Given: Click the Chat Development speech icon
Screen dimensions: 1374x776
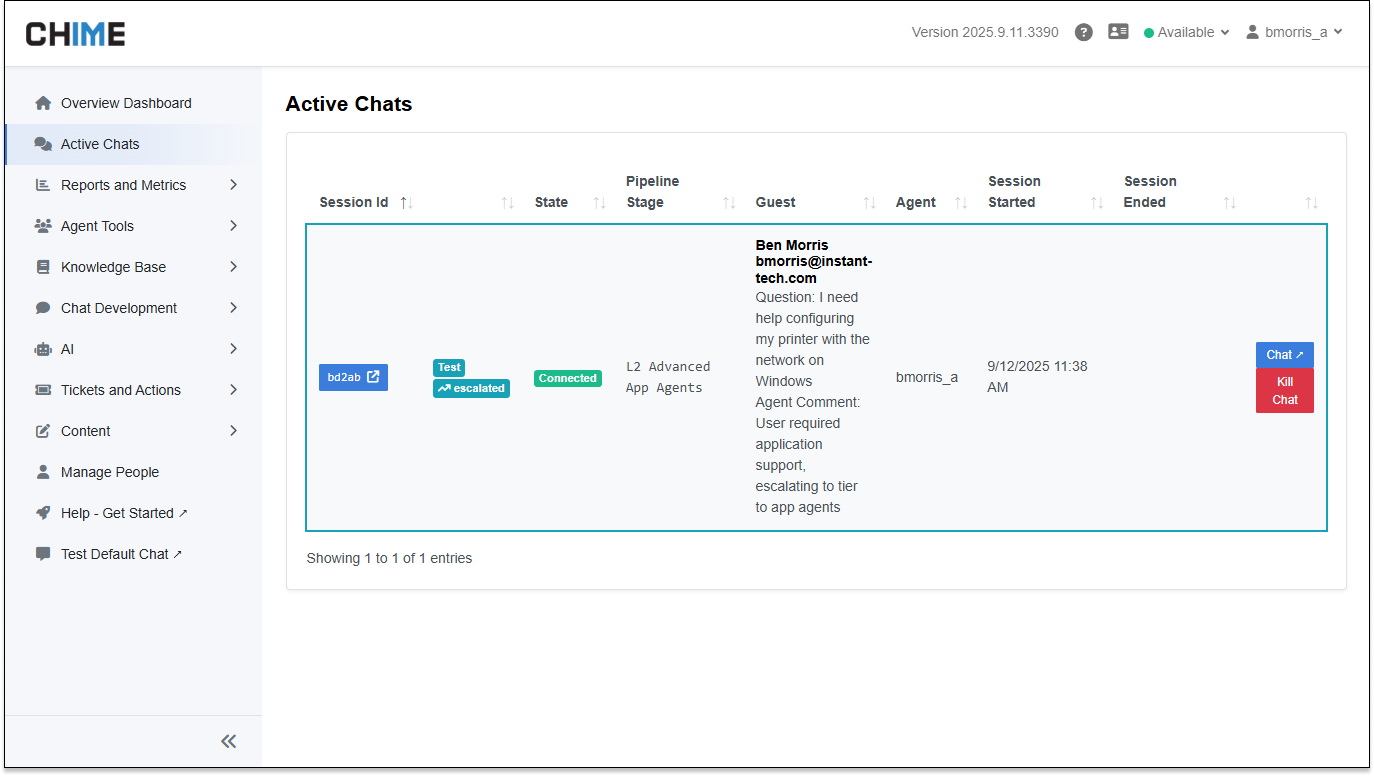Looking at the screenshot, I should click(43, 308).
